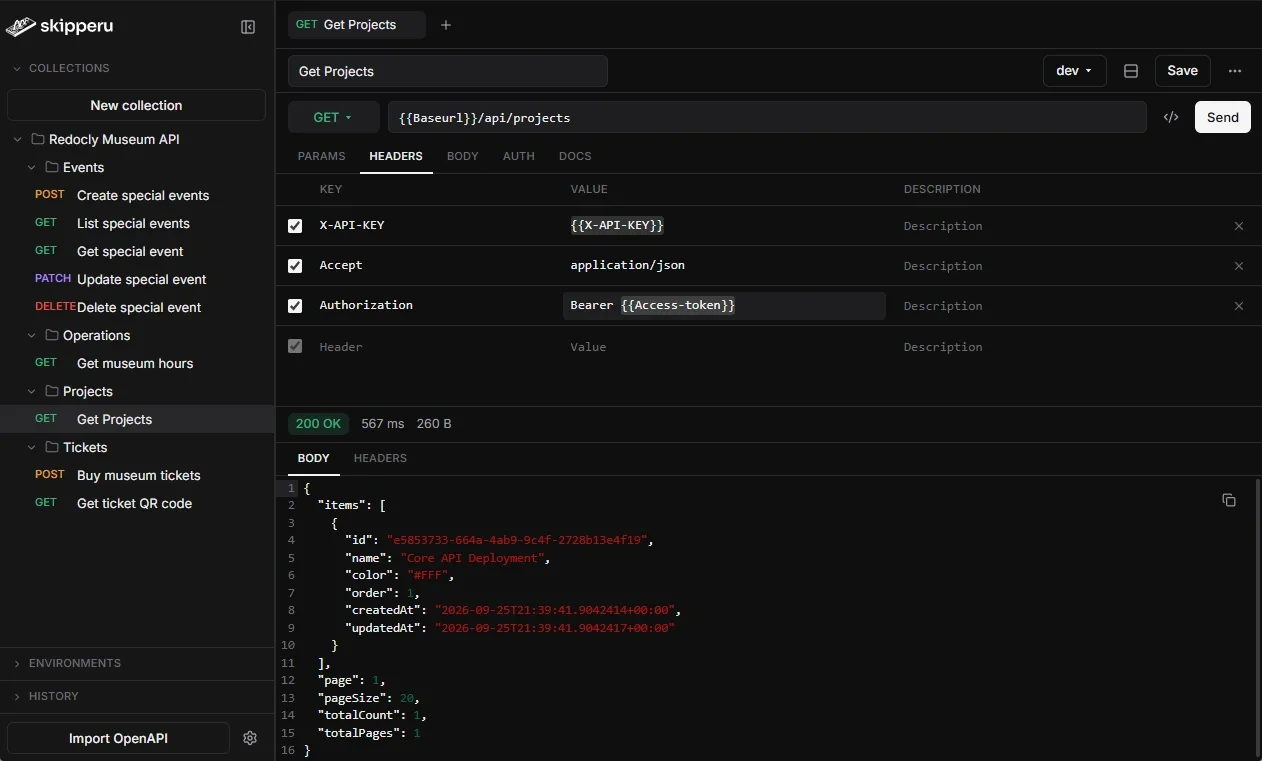The height and width of the screenshot is (761, 1262).
Task: Click the request name field Get Projects
Action: (448, 71)
